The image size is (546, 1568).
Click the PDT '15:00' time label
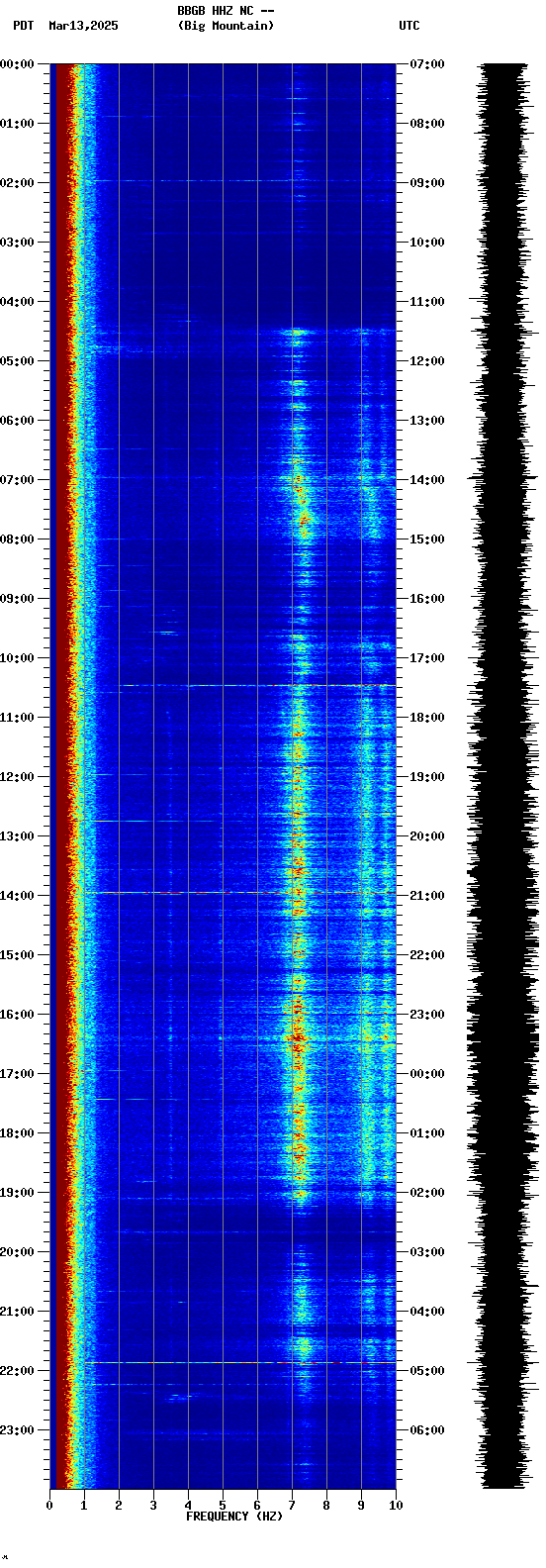pyautogui.click(x=17, y=955)
